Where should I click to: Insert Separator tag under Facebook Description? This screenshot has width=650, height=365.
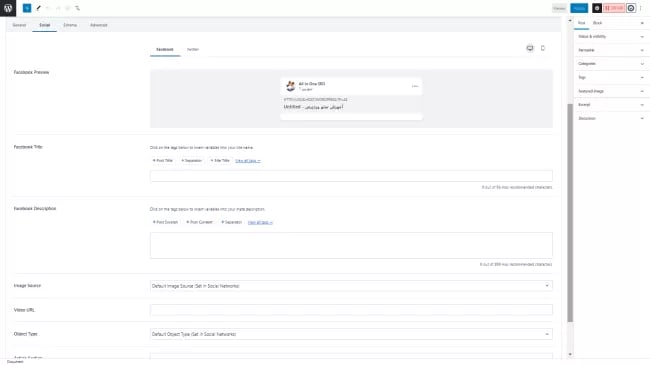click(x=231, y=222)
